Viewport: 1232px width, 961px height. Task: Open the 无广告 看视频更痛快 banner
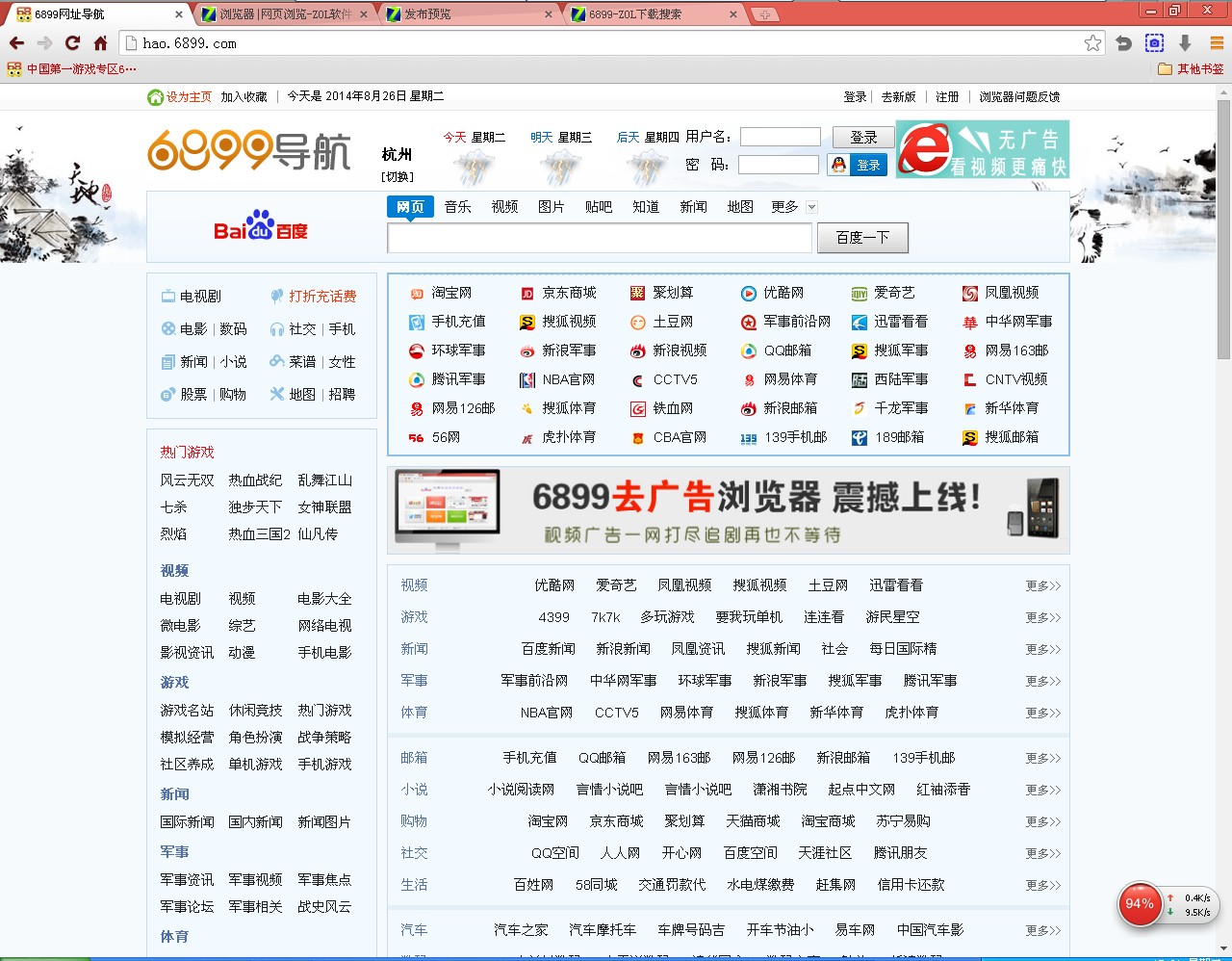point(983,149)
